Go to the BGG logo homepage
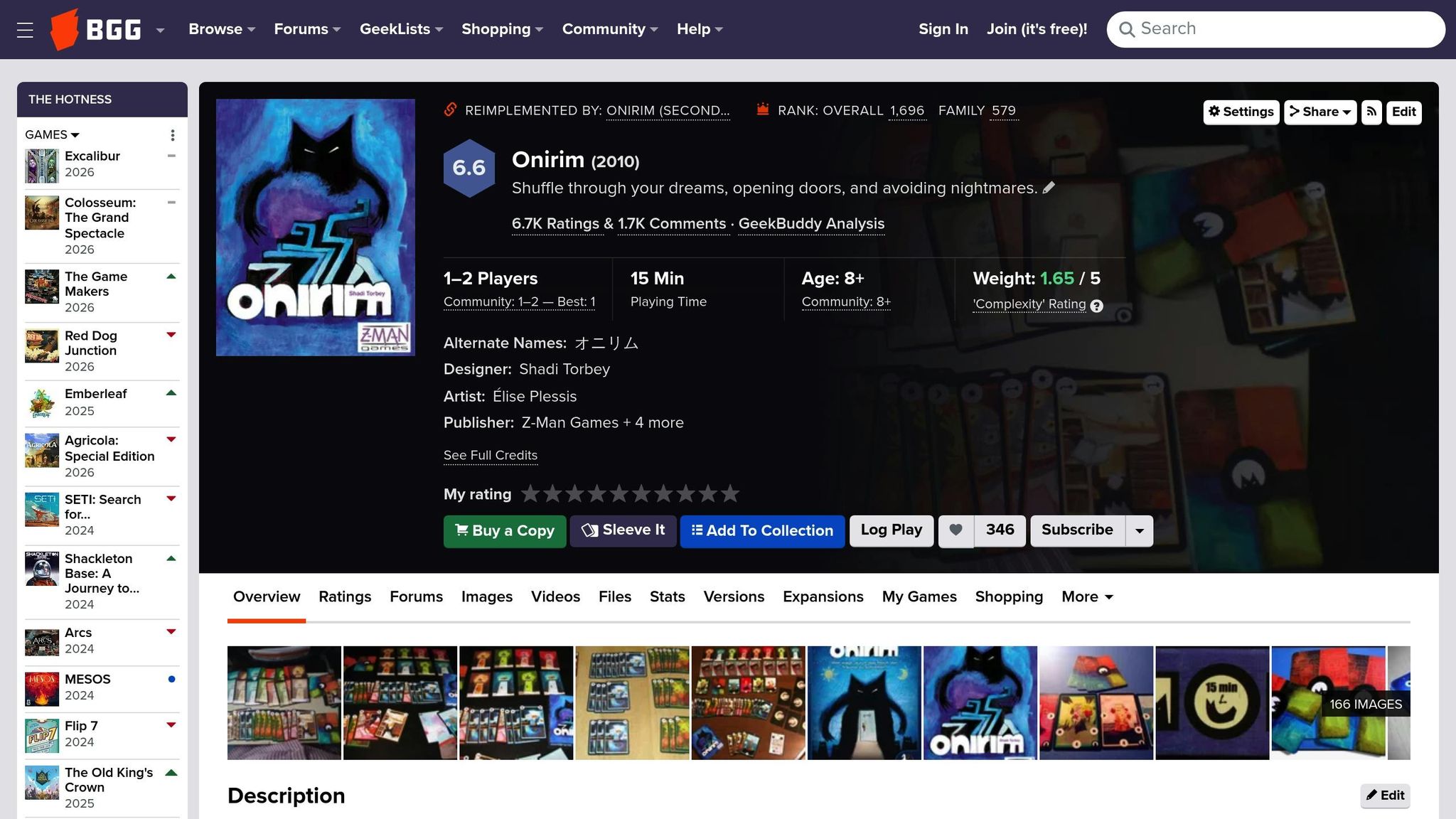The image size is (1456, 819). coord(95,30)
